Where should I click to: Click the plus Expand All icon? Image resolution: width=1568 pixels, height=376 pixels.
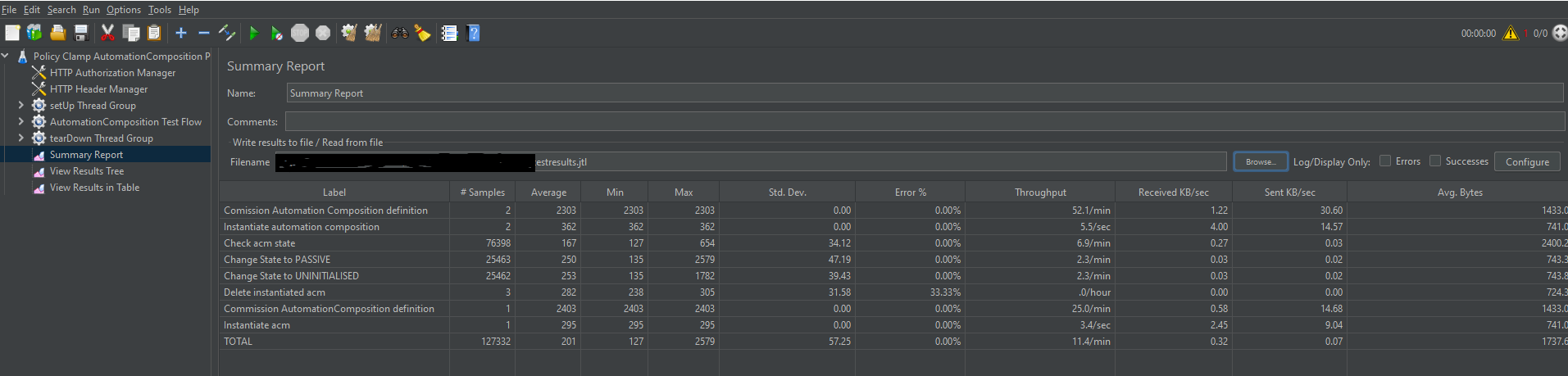pos(181,33)
